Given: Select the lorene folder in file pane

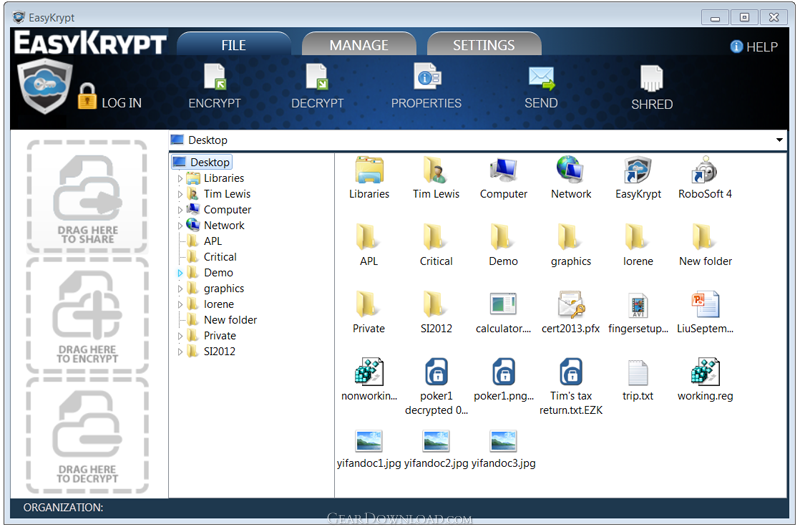Looking at the screenshot, I should pyautogui.click(x=637, y=237).
